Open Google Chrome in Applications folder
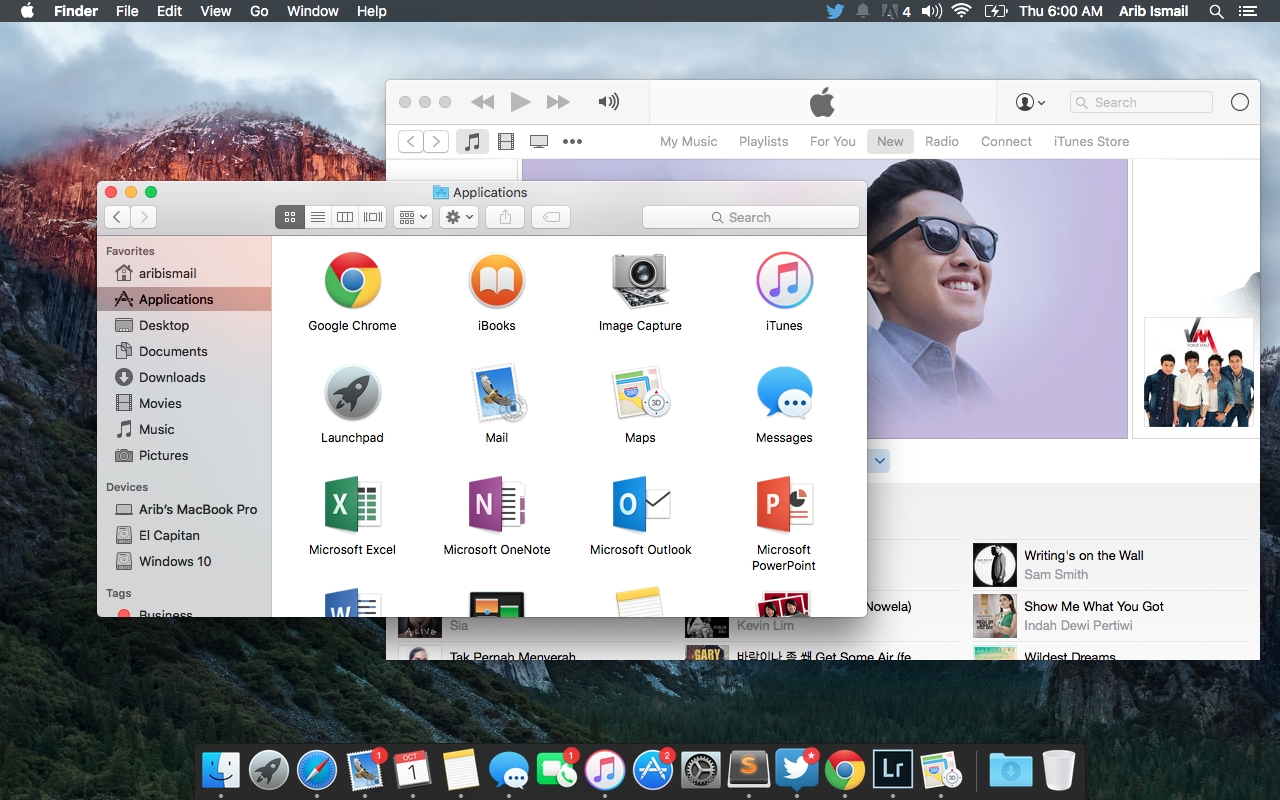Screen dimensions: 1280x800 point(352,280)
